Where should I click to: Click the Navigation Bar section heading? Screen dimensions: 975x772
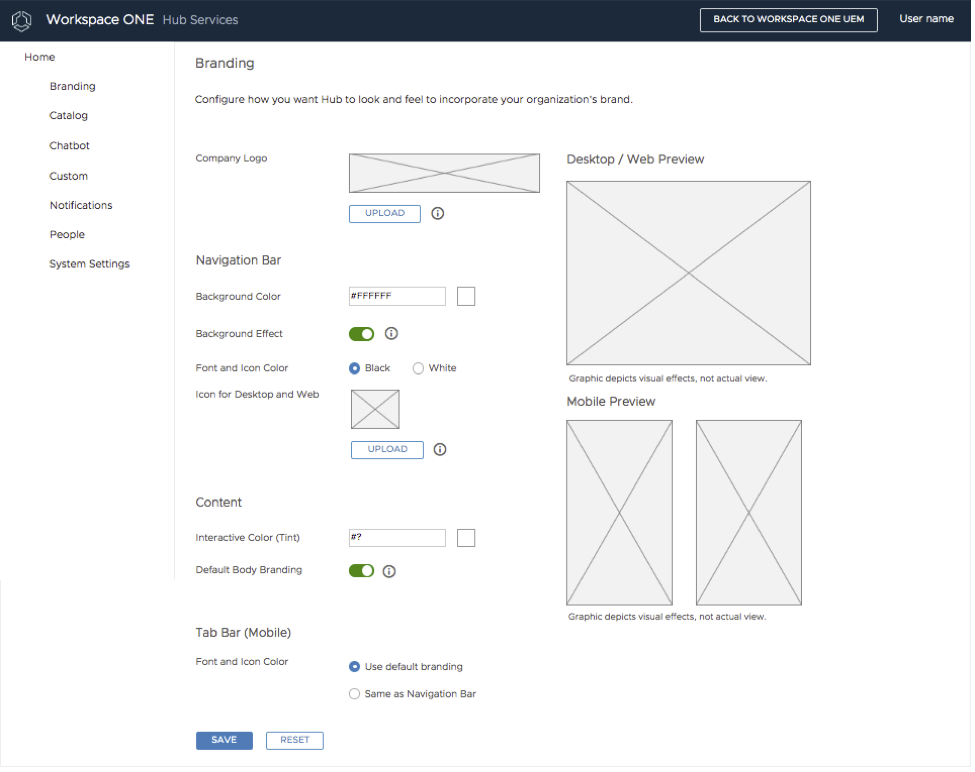[x=239, y=261]
